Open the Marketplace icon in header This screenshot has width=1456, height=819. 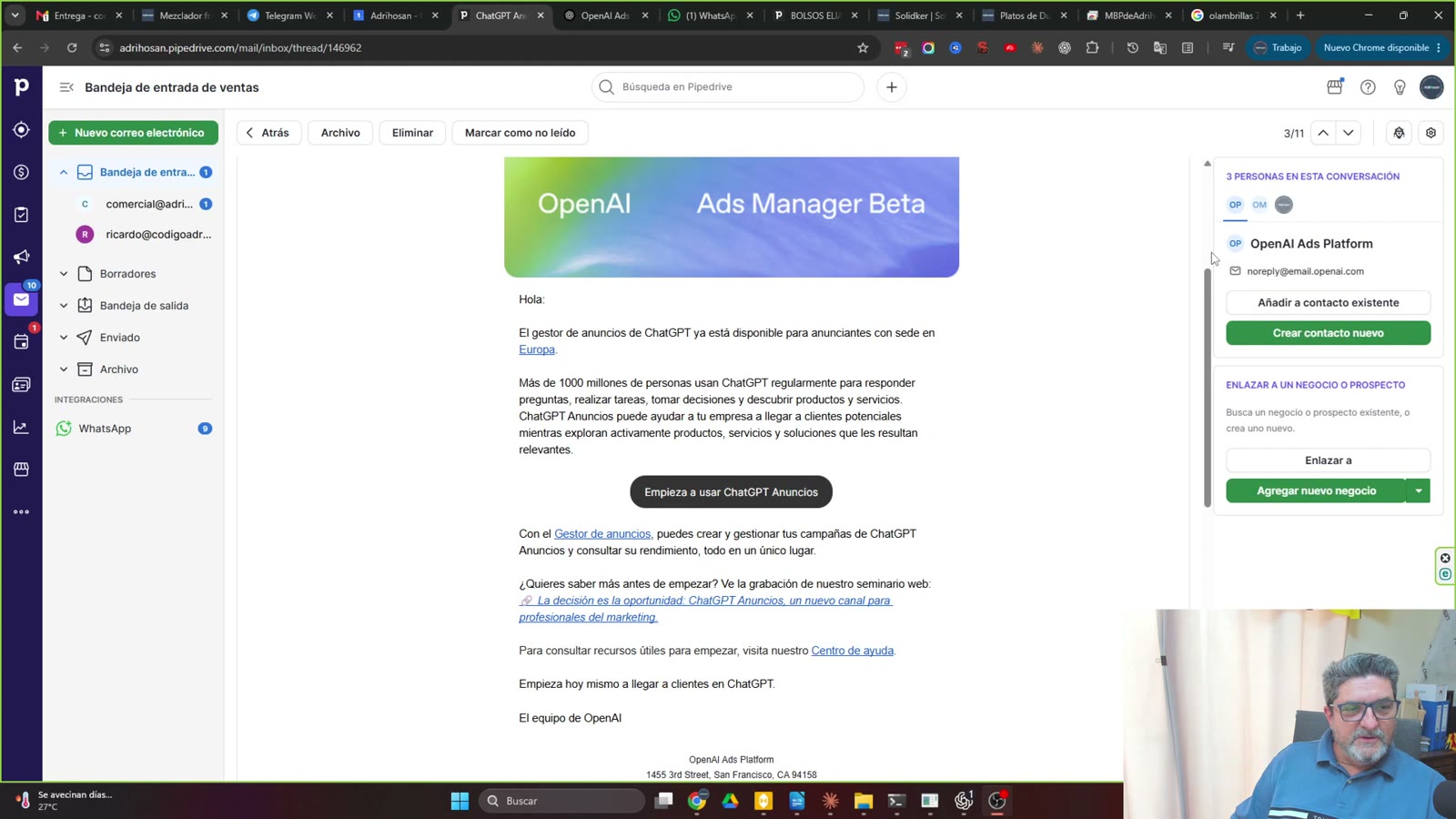(x=1335, y=86)
